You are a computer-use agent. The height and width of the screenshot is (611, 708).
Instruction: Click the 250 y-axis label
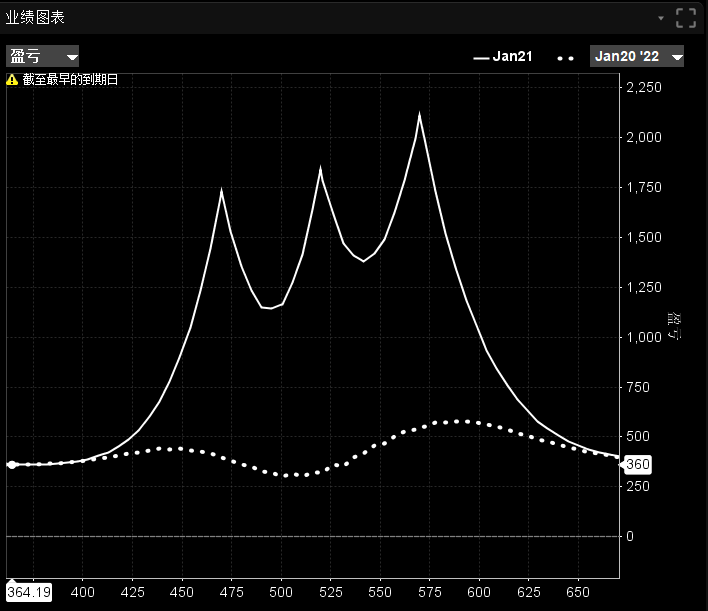[x=638, y=486]
